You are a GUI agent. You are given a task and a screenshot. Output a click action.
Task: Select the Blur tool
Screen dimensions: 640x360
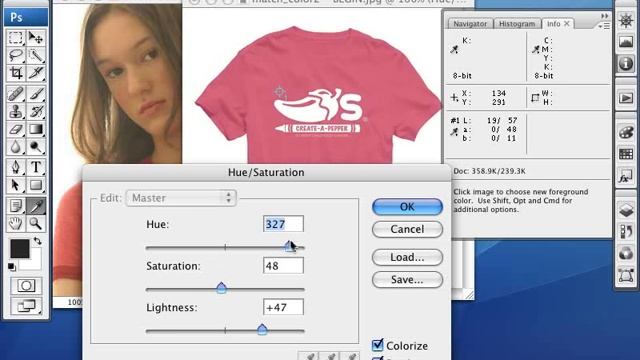pos(16,147)
